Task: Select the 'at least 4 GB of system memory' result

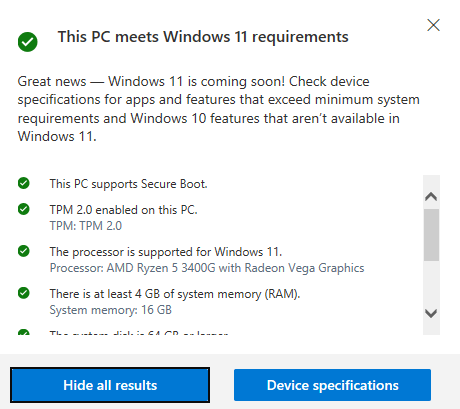Action: click(175, 294)
